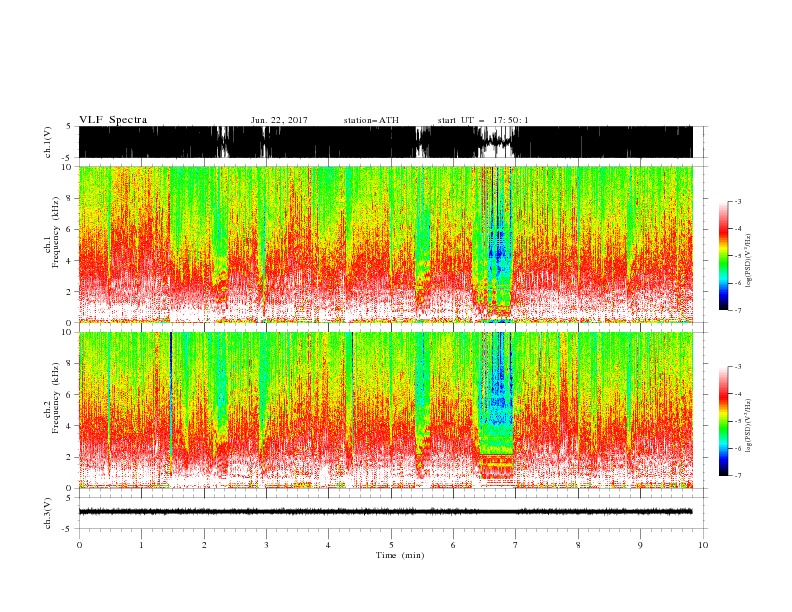Click time axis tick label "5" below ch.3 panel
The width and height of the screenshot is (792, 612).
(x=391, y=545)
